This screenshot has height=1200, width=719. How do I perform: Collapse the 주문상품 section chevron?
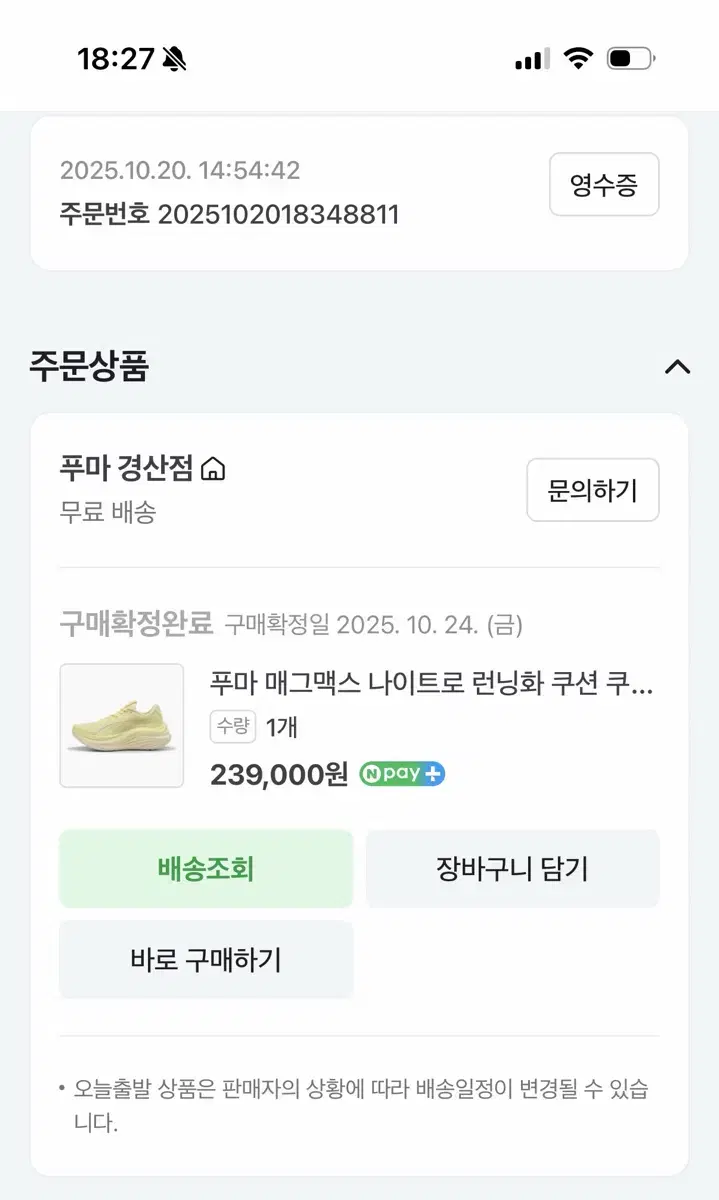point(677,367)
